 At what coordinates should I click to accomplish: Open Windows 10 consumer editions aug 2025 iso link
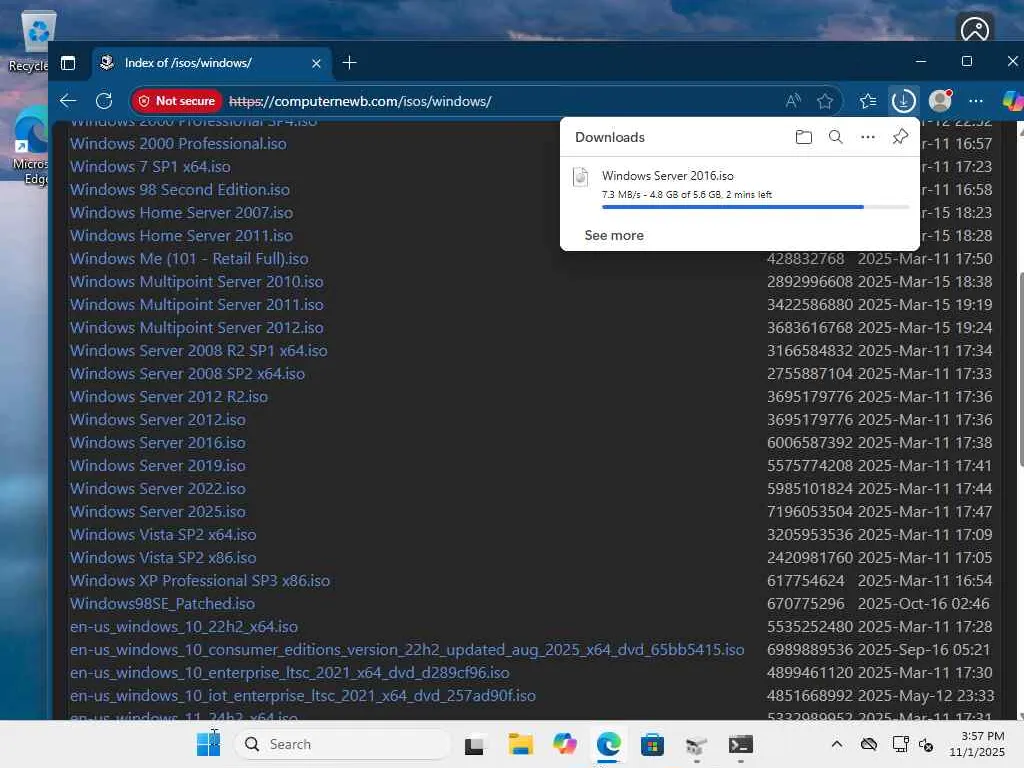tap(407, 650)
